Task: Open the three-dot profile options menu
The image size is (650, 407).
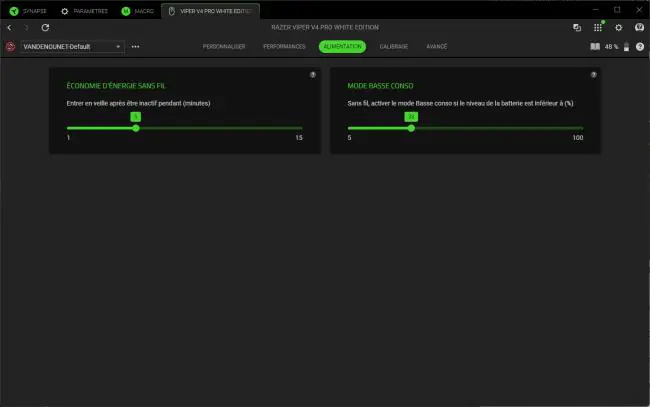Action: click(x=135, y=47)
